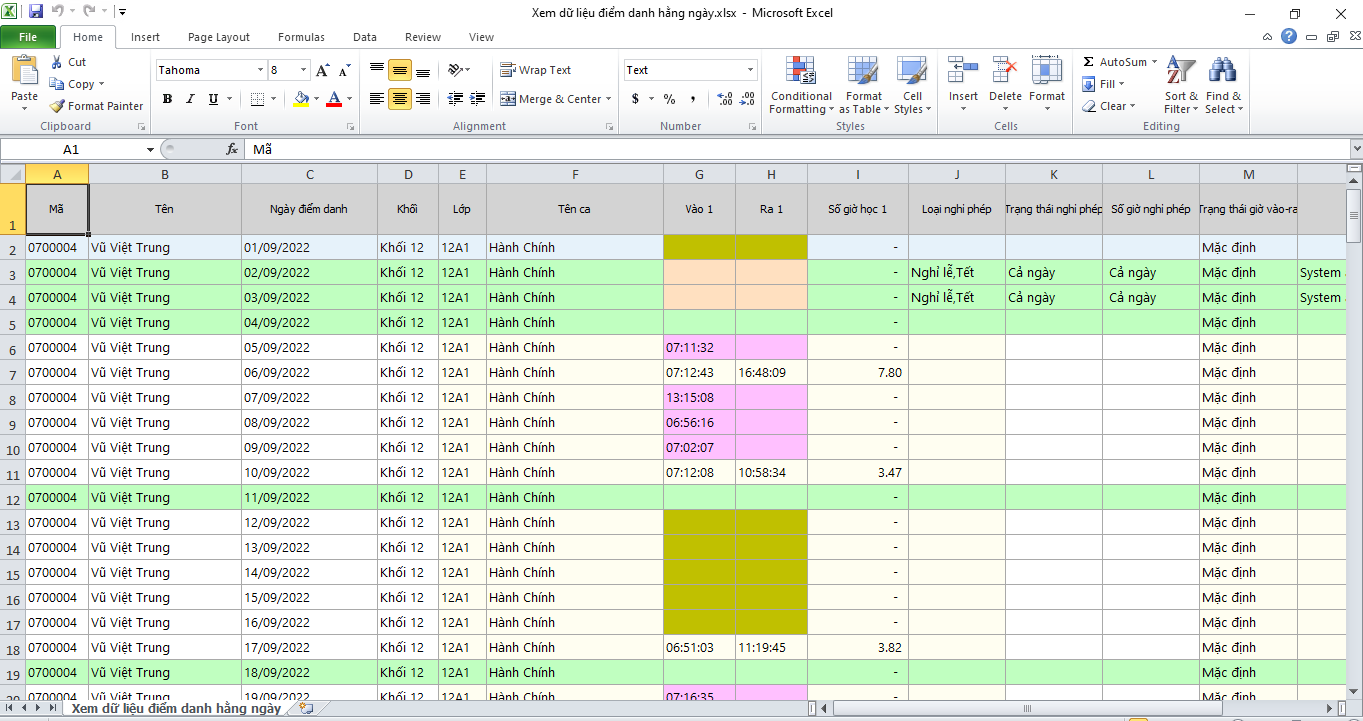Toggle Italic formatting
Screen dimensions: 1363x721
pyautogui.click(x=190, y=99)
